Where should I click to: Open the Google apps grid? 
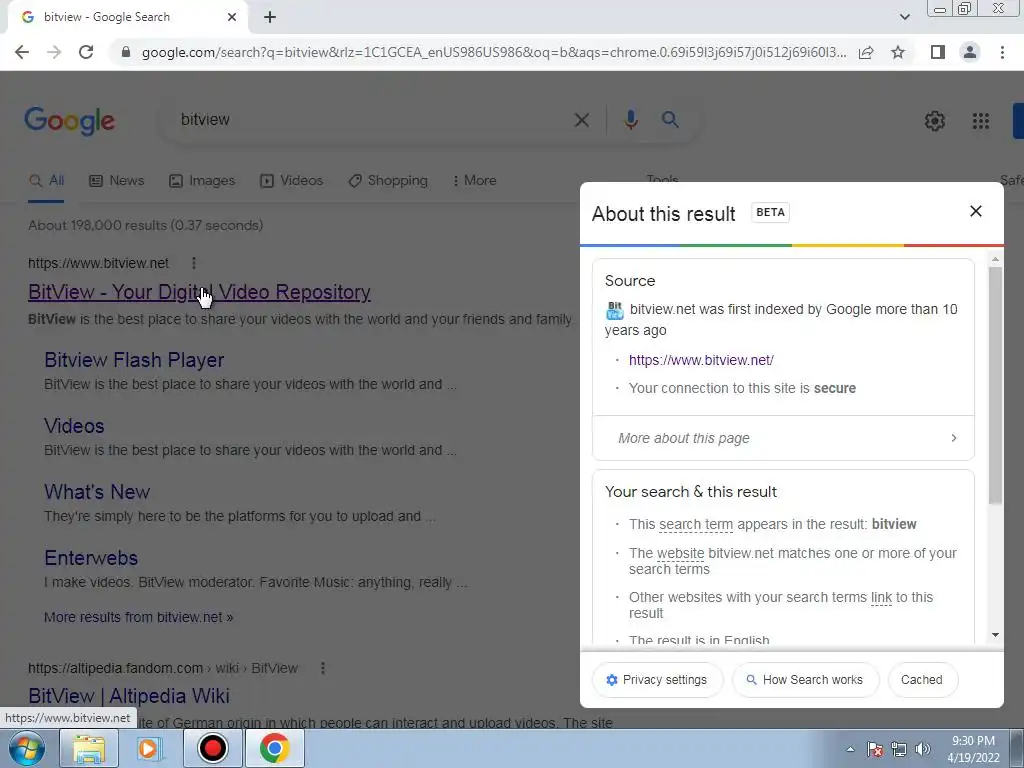(980, 121)
